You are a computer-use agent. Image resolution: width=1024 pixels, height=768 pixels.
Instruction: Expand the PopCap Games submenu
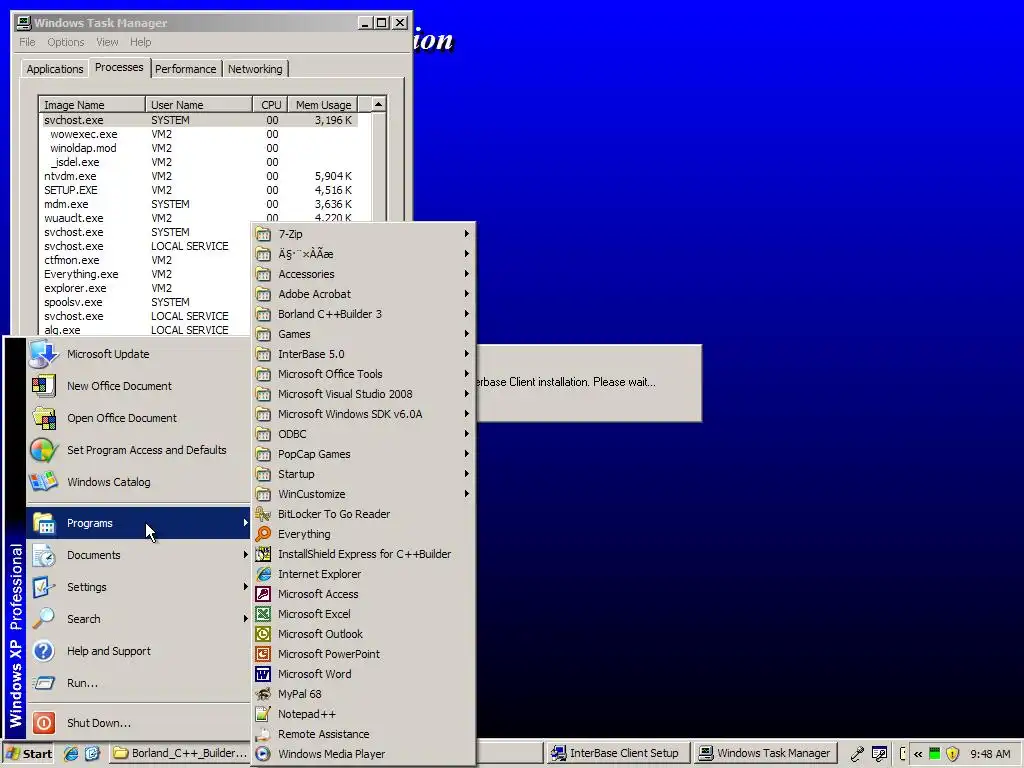pyautogui.click(x=363, y=454)
